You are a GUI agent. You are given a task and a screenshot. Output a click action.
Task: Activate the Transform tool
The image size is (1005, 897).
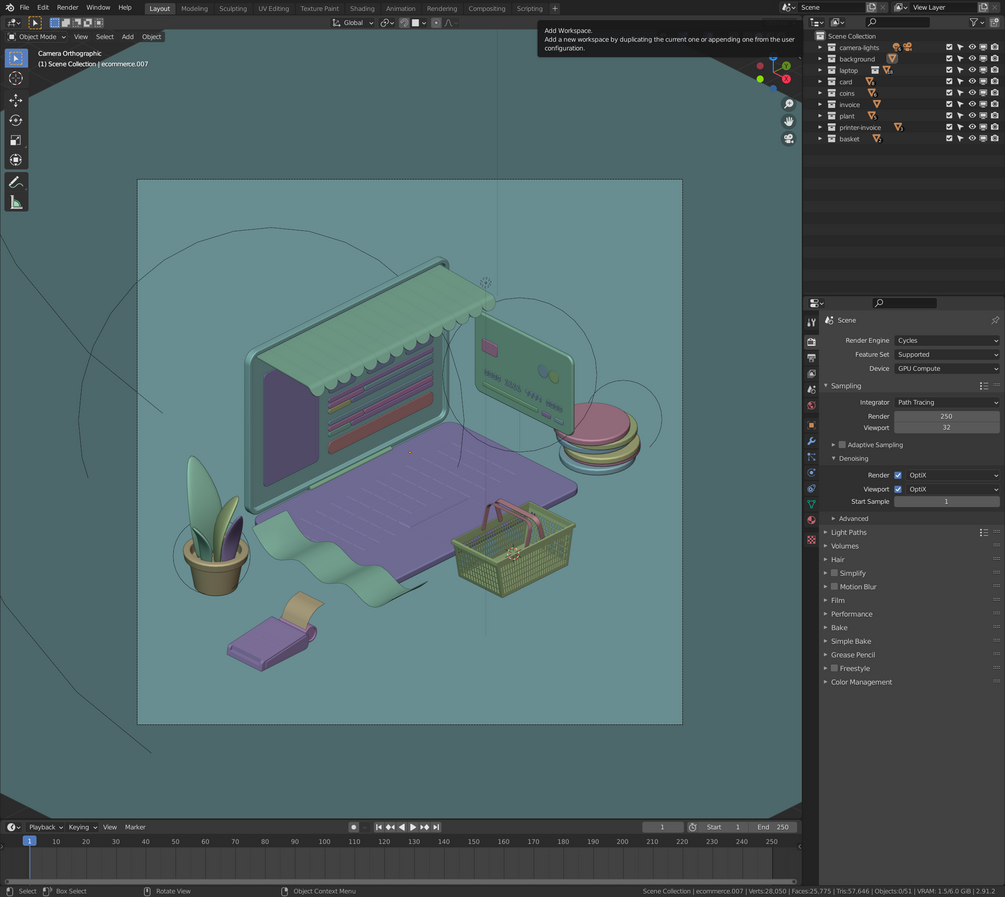click(16, 160)
